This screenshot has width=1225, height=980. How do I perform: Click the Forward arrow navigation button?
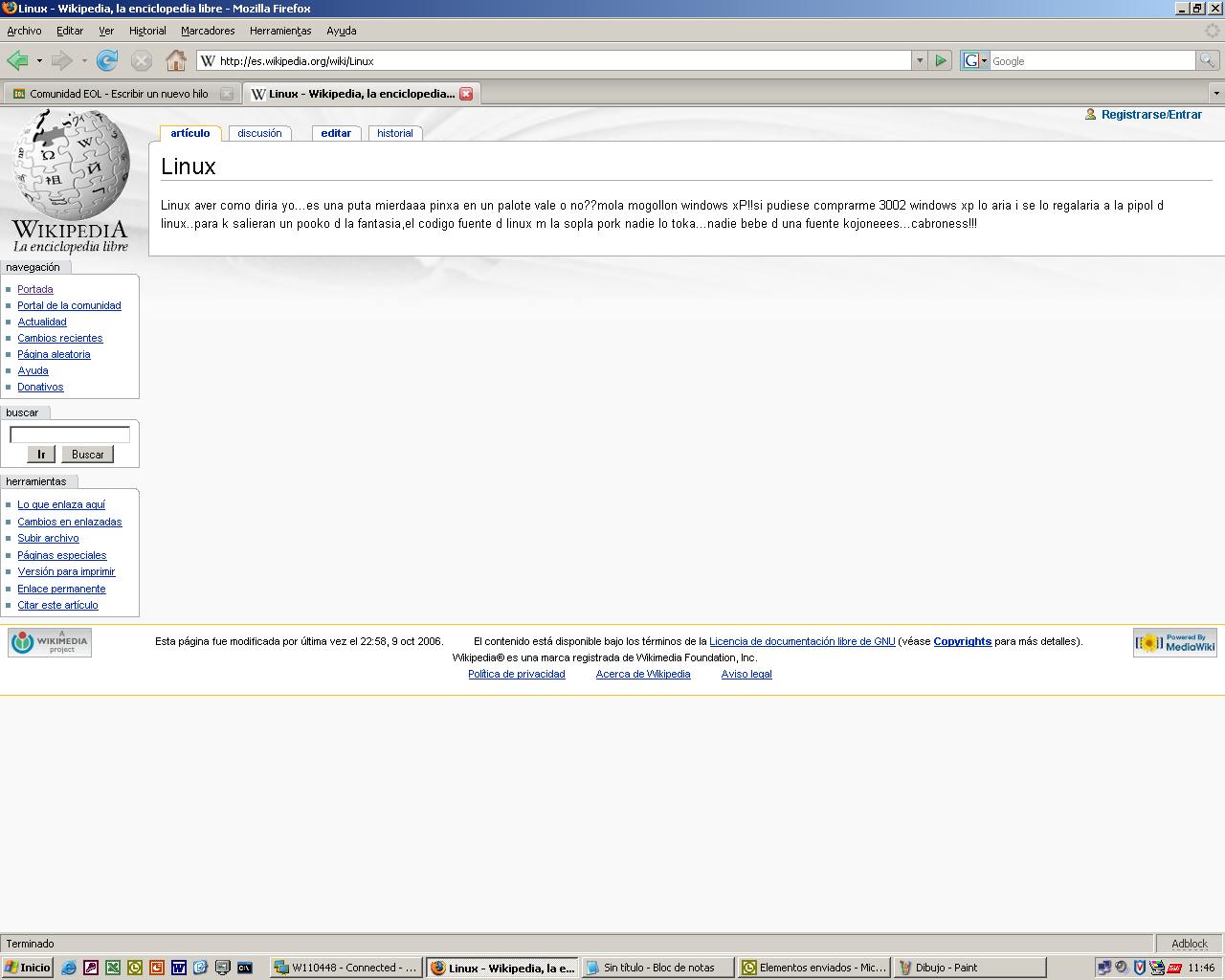61,61
